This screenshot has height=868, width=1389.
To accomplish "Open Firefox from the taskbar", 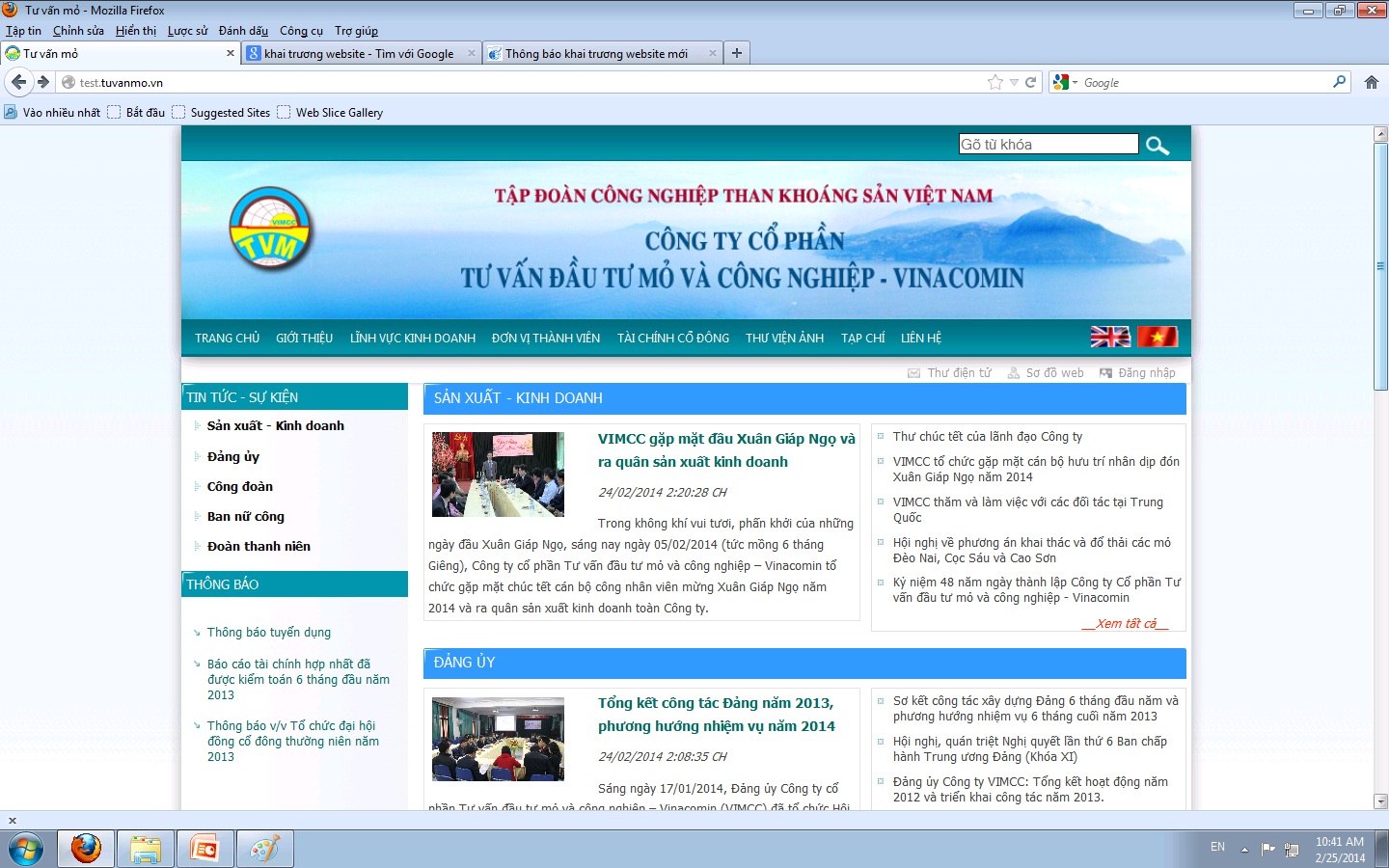I will pyautogui.click(x=86, y=849).
